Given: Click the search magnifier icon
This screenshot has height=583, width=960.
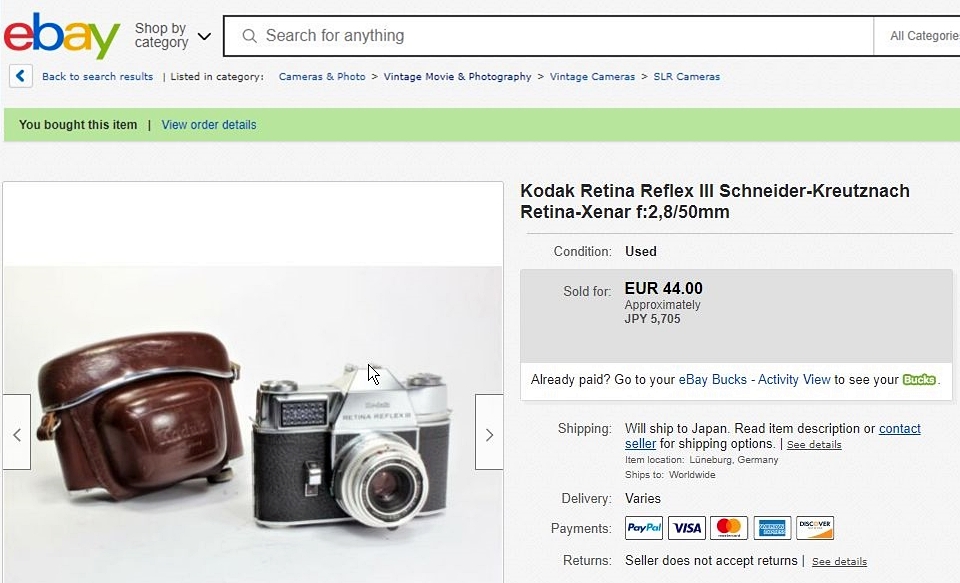Looking at the screenshot, I should tap(250, 36).
